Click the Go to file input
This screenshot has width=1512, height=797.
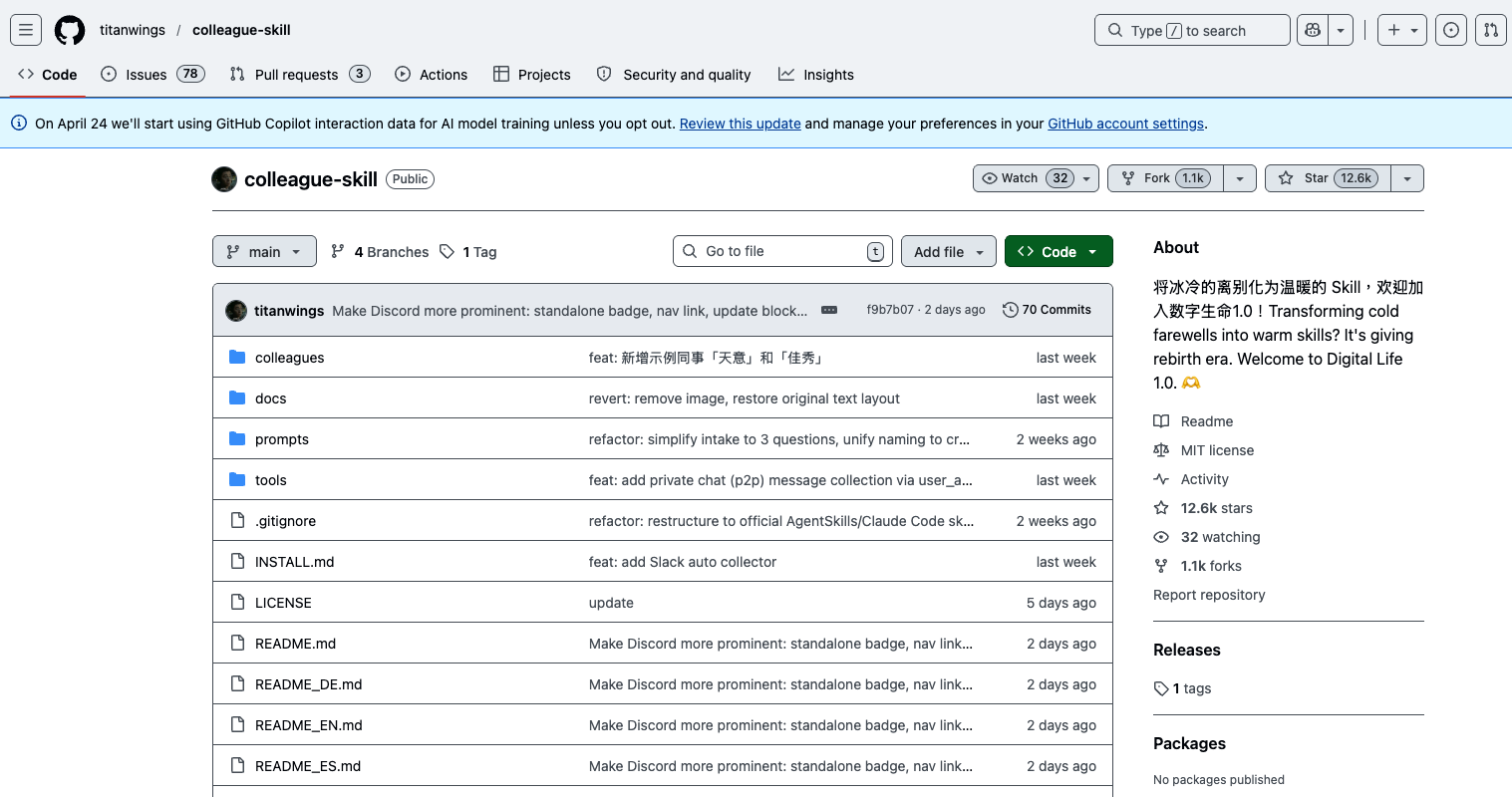(x=782, y=251)
